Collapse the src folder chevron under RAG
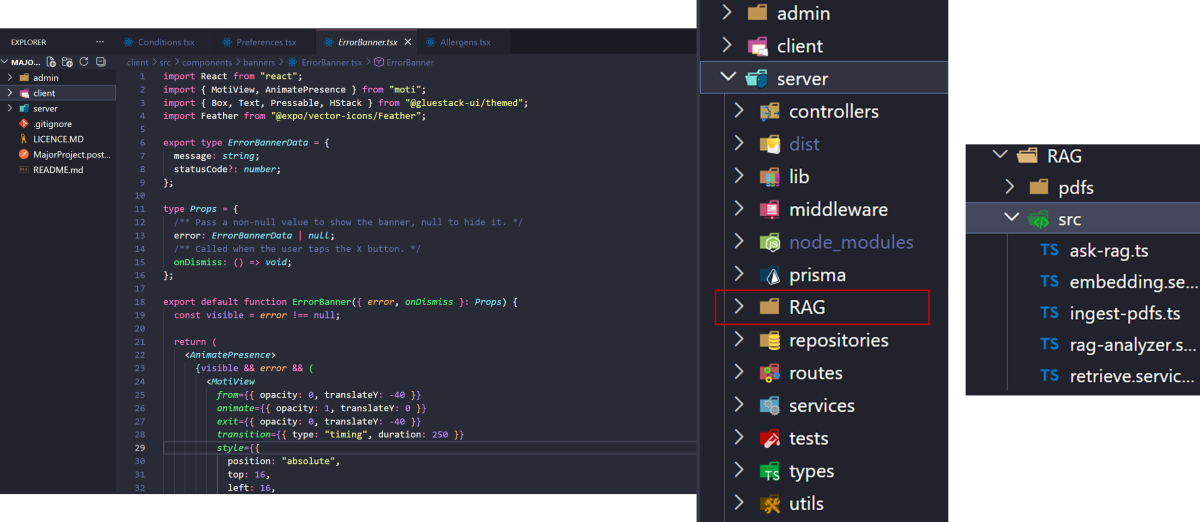 coord(1010,219)
